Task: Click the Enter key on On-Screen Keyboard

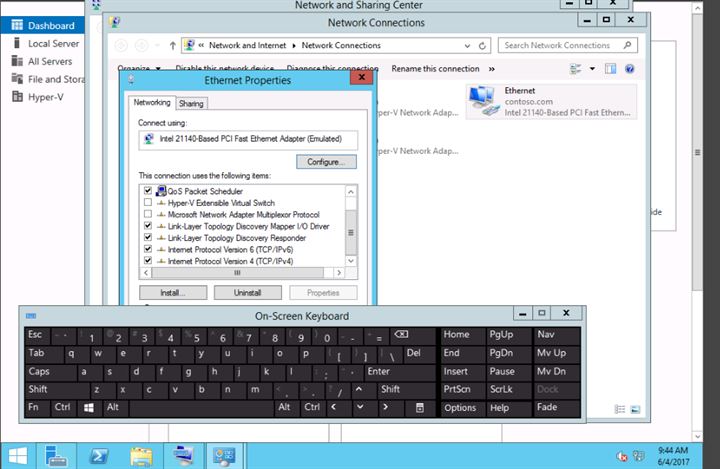Action: [x=399, y=371]
